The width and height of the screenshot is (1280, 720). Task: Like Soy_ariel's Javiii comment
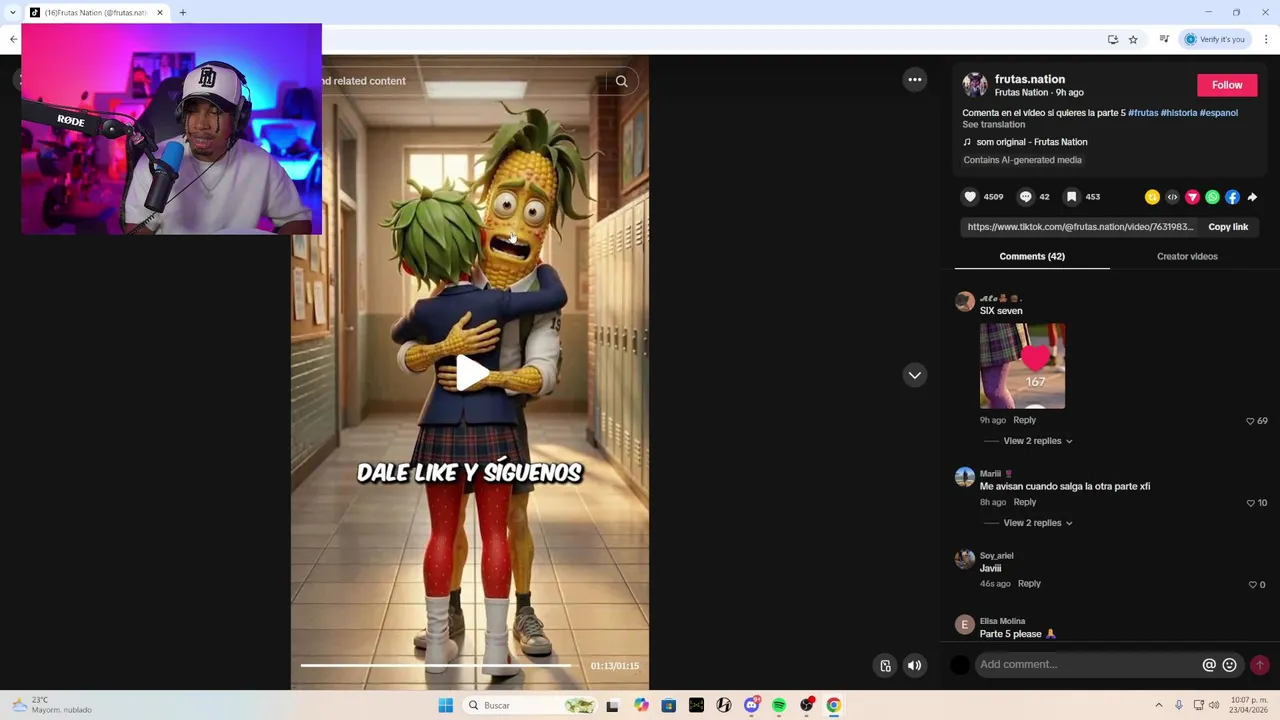tap(1252, 585)
